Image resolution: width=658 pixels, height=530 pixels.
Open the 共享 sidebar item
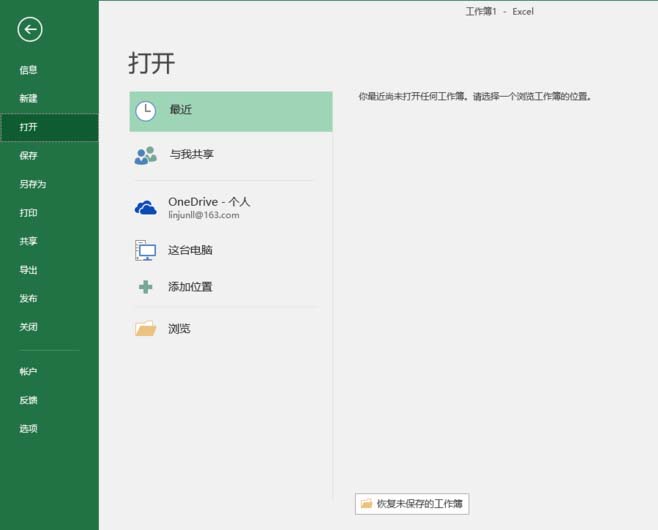[29, 241]
